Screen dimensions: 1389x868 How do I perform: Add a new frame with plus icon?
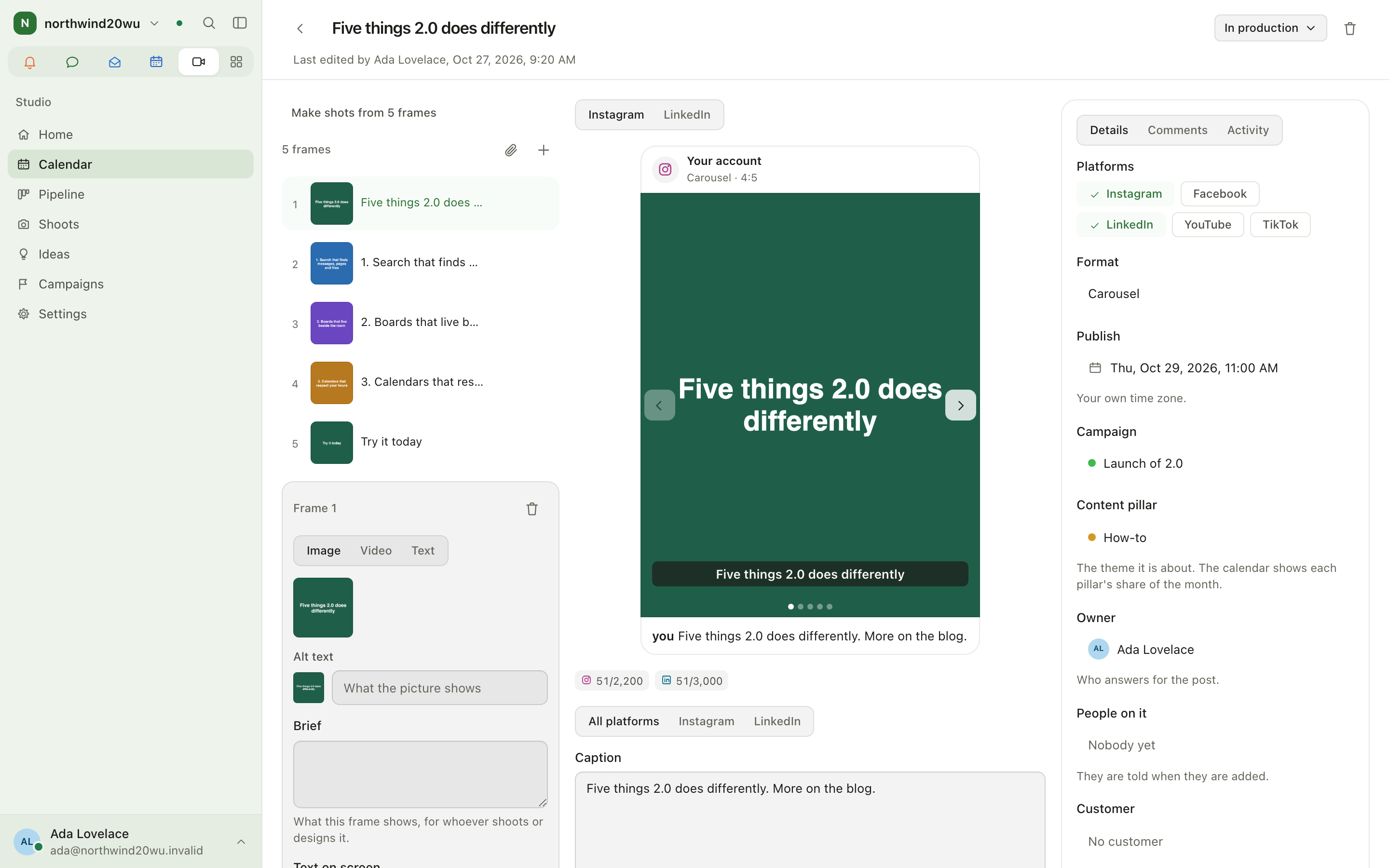click(x=543, y=150)
